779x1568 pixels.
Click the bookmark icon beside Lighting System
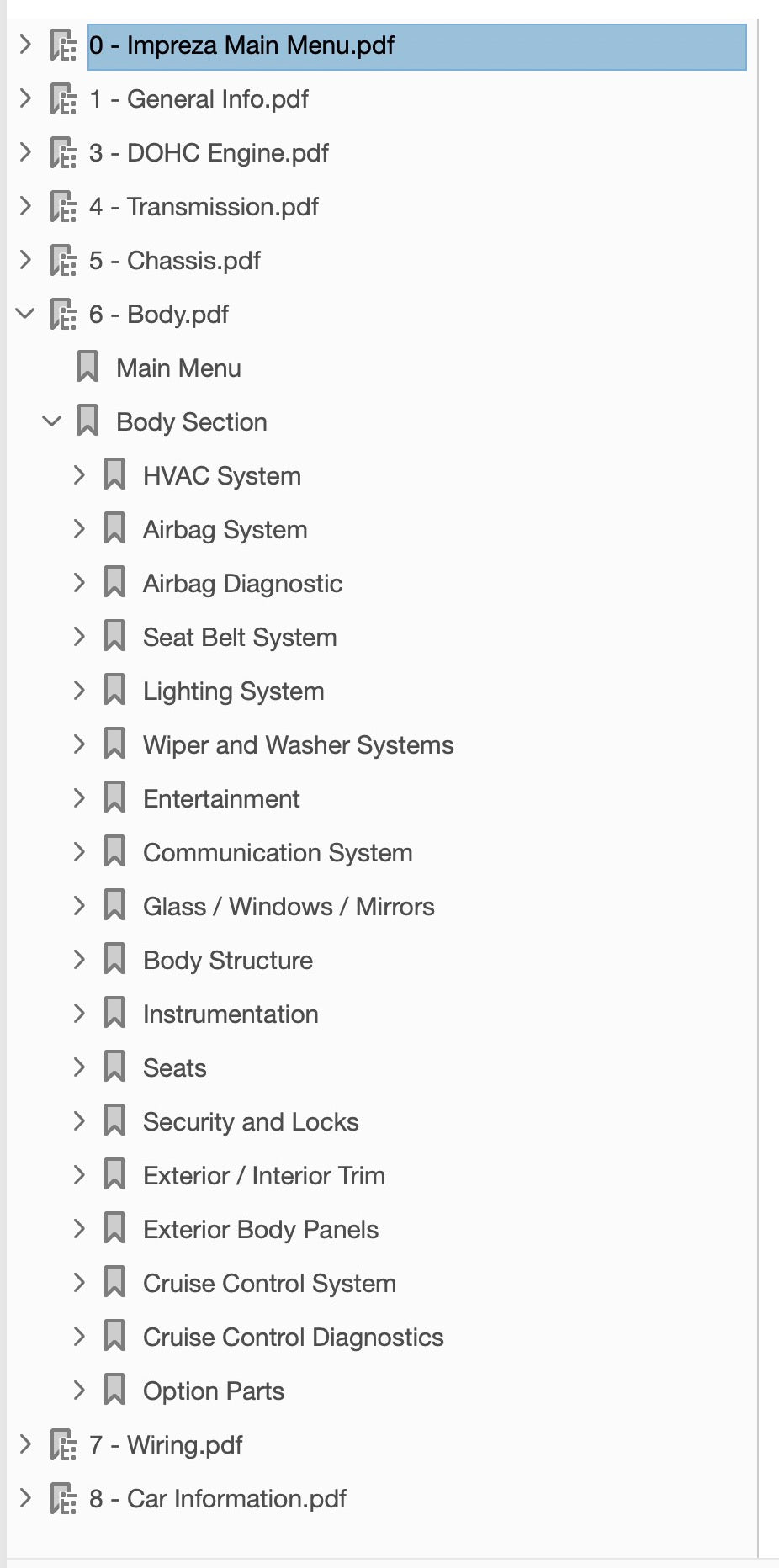114,691
